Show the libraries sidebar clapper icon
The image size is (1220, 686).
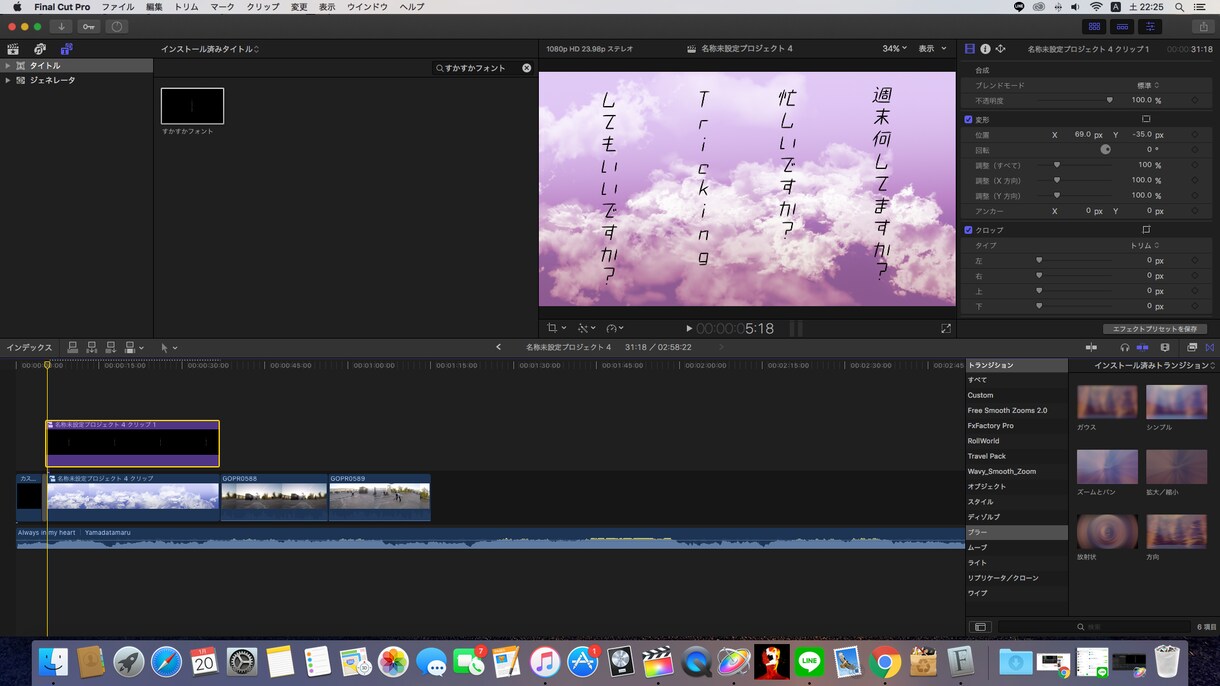coord(13,48)
